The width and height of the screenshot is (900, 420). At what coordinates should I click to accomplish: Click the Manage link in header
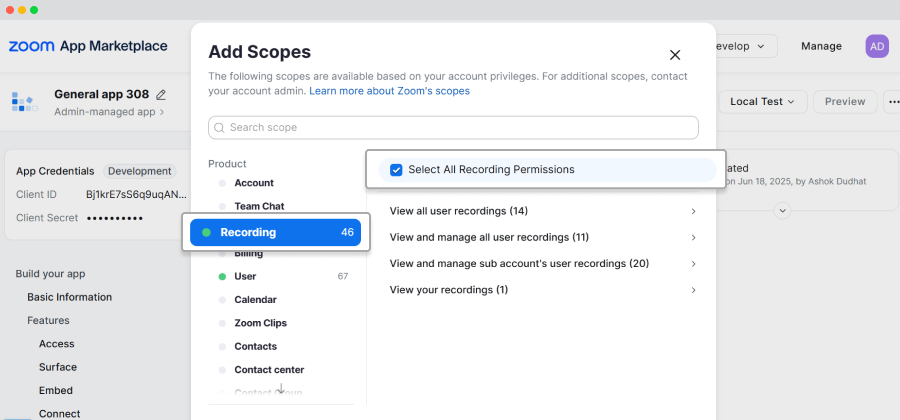point(821,46)
